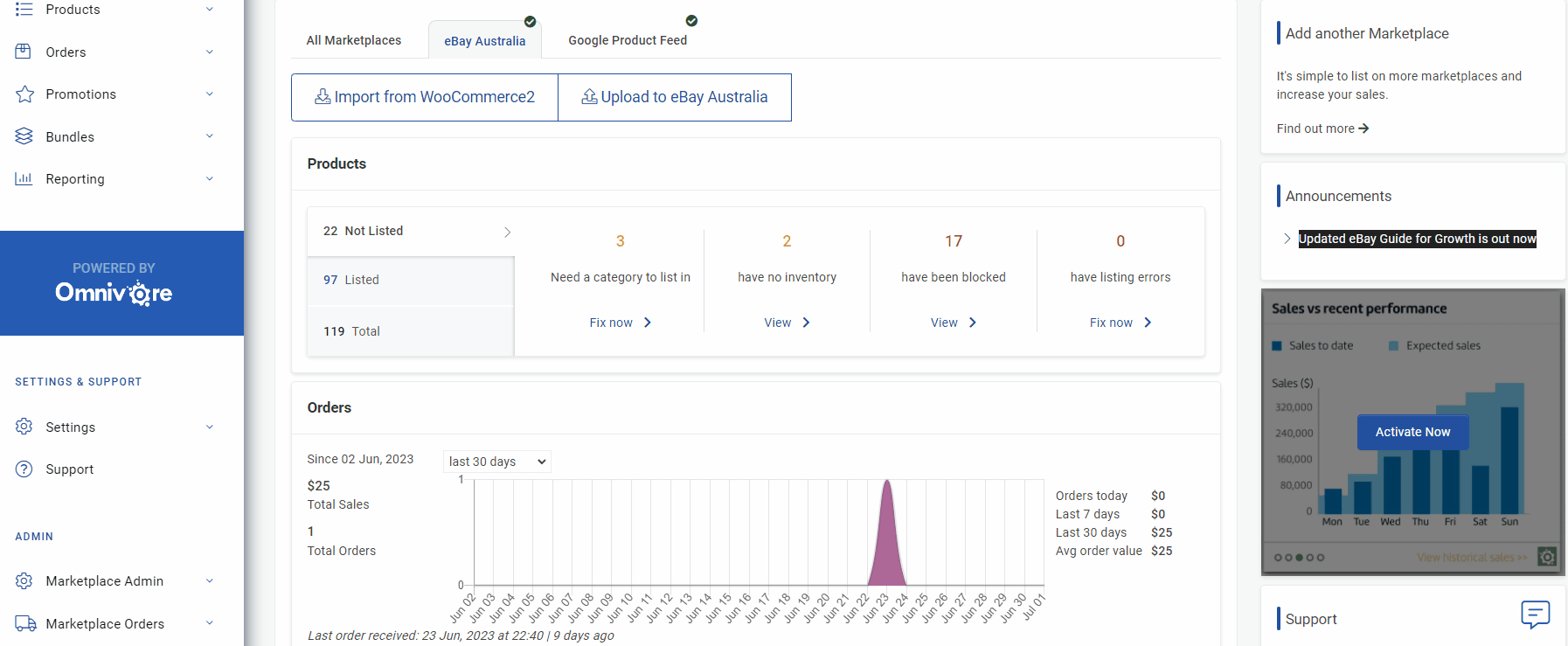Select the 22 Not Listed row

tap(411, 231)
